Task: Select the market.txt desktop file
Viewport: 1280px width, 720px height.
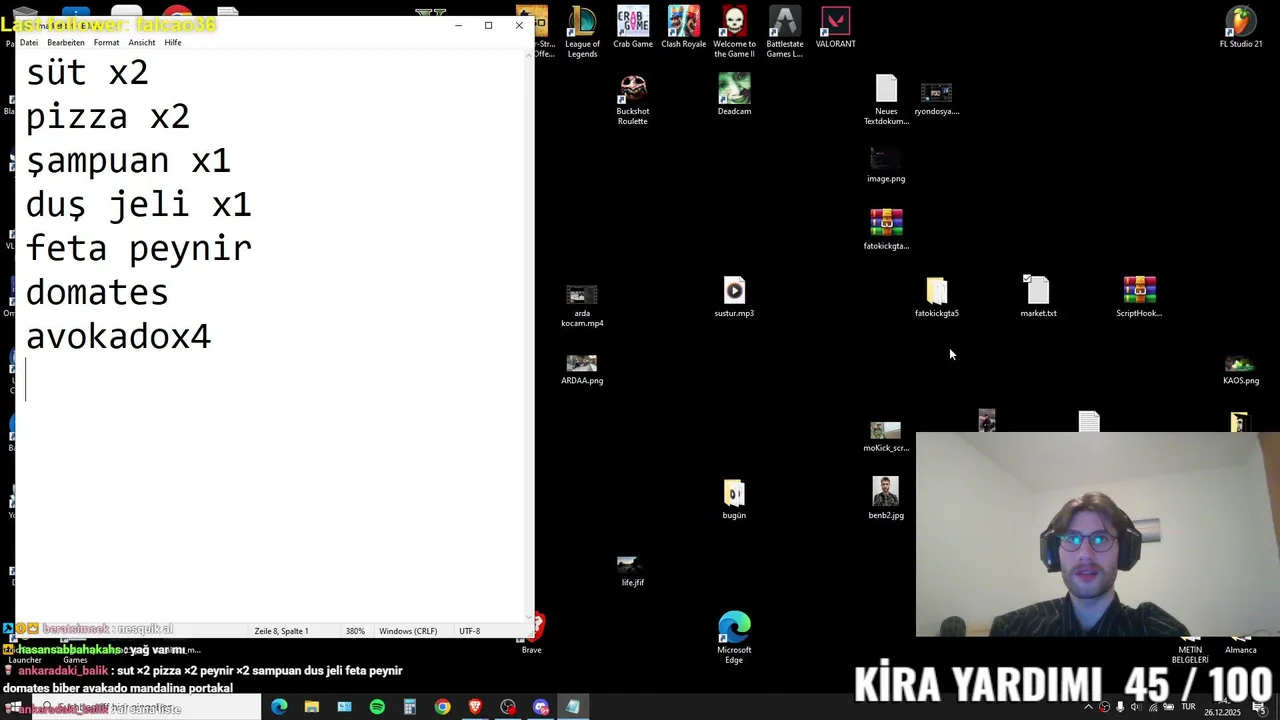Action: tap(1038, 297)
